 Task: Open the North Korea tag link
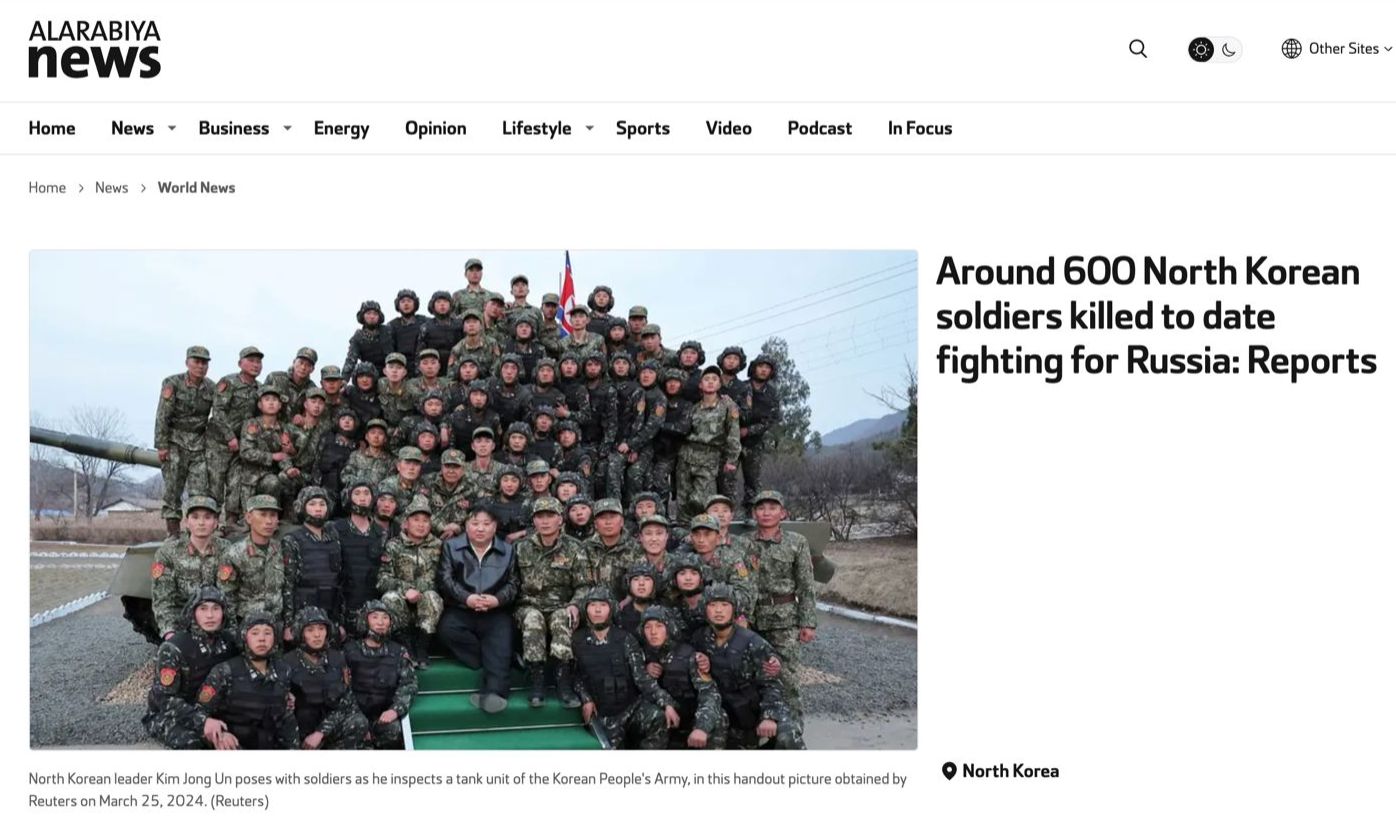pyautogui.click(x=1010, y=771)
